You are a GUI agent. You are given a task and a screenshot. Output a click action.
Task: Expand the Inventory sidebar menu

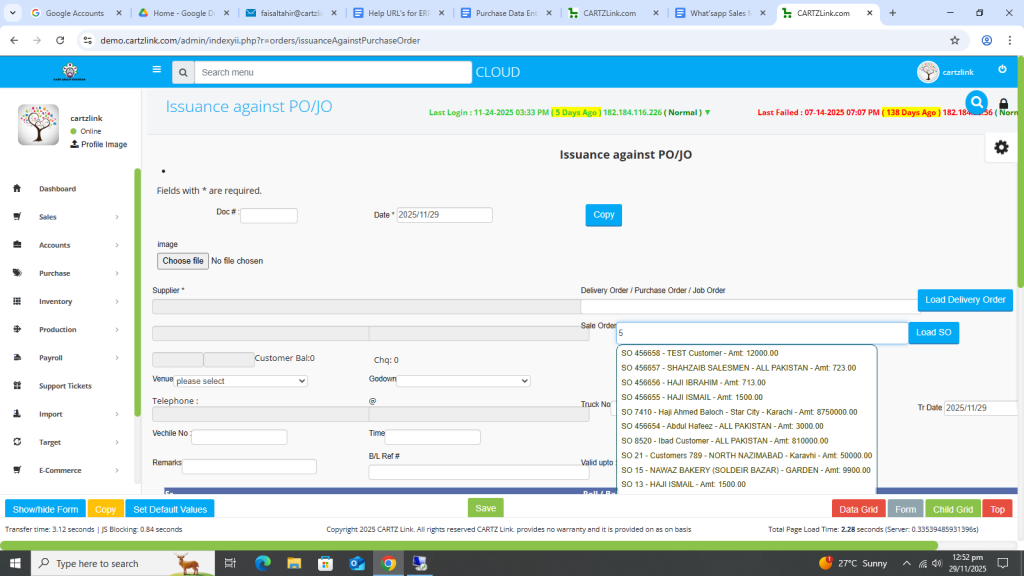point(55,301)
